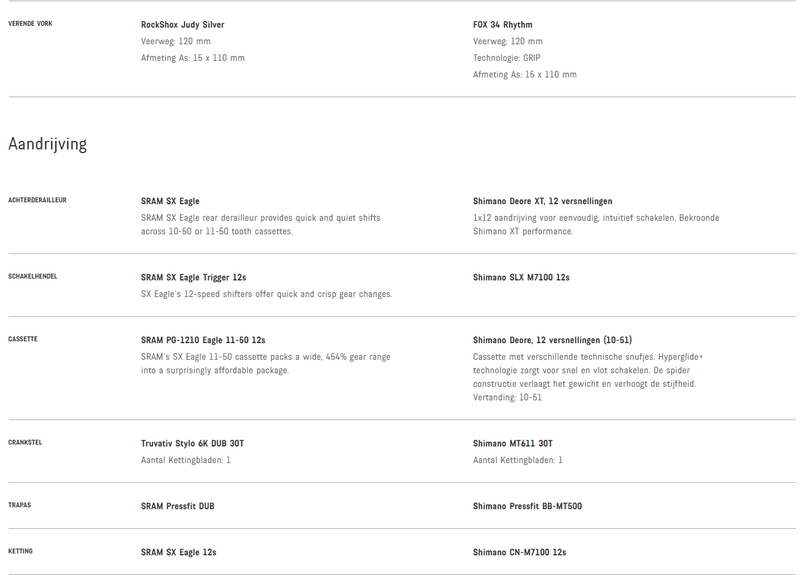Image resolution: width=800 pixels, height=575 pixels.
Task: Select the FOX 34 Rhythm fork title
Action: click(x=502, y=25)
